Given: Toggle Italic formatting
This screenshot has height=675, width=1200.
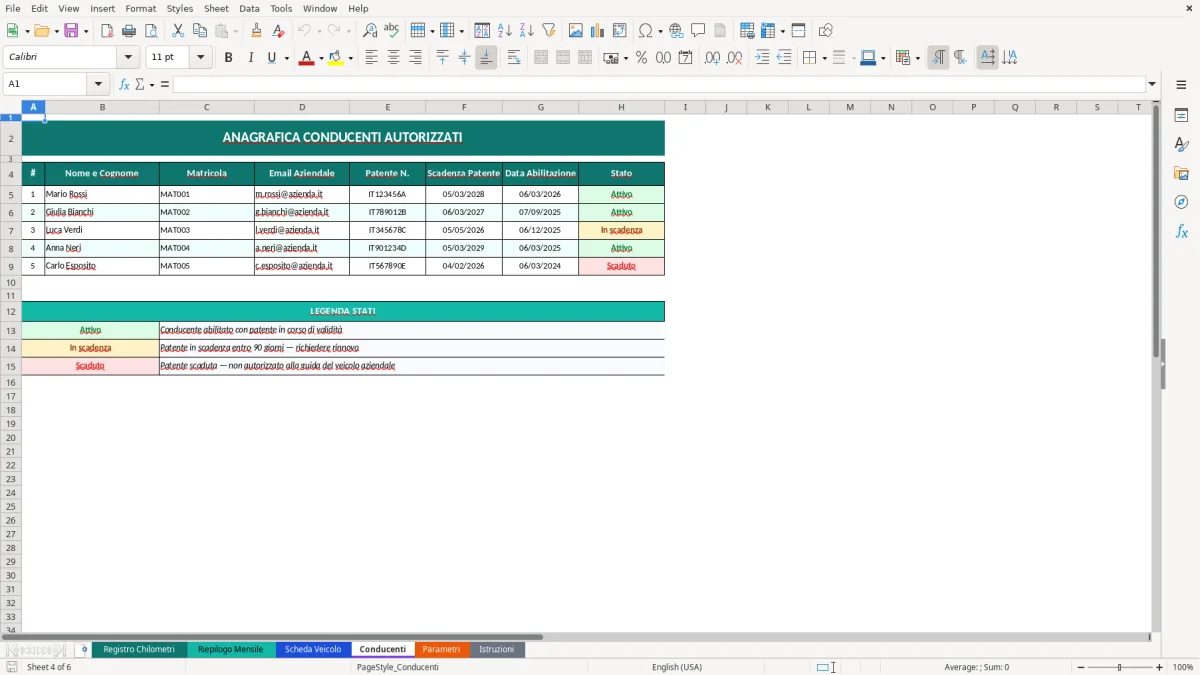Looking at the screenshot, I should click(x=250, y=58).
